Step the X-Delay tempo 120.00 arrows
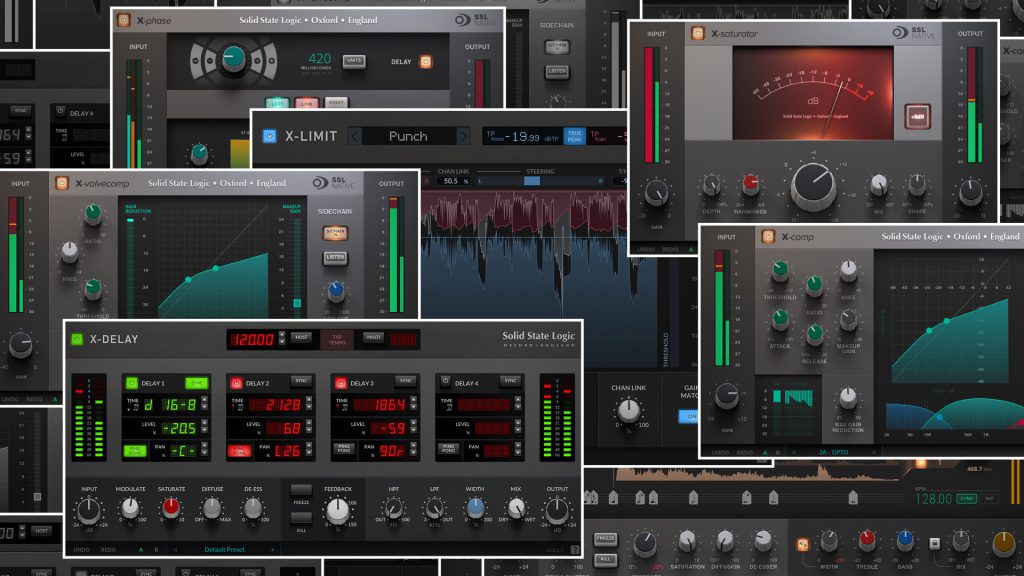The width and height of the screenshot is (1024, 576). (x=282, y=338)
